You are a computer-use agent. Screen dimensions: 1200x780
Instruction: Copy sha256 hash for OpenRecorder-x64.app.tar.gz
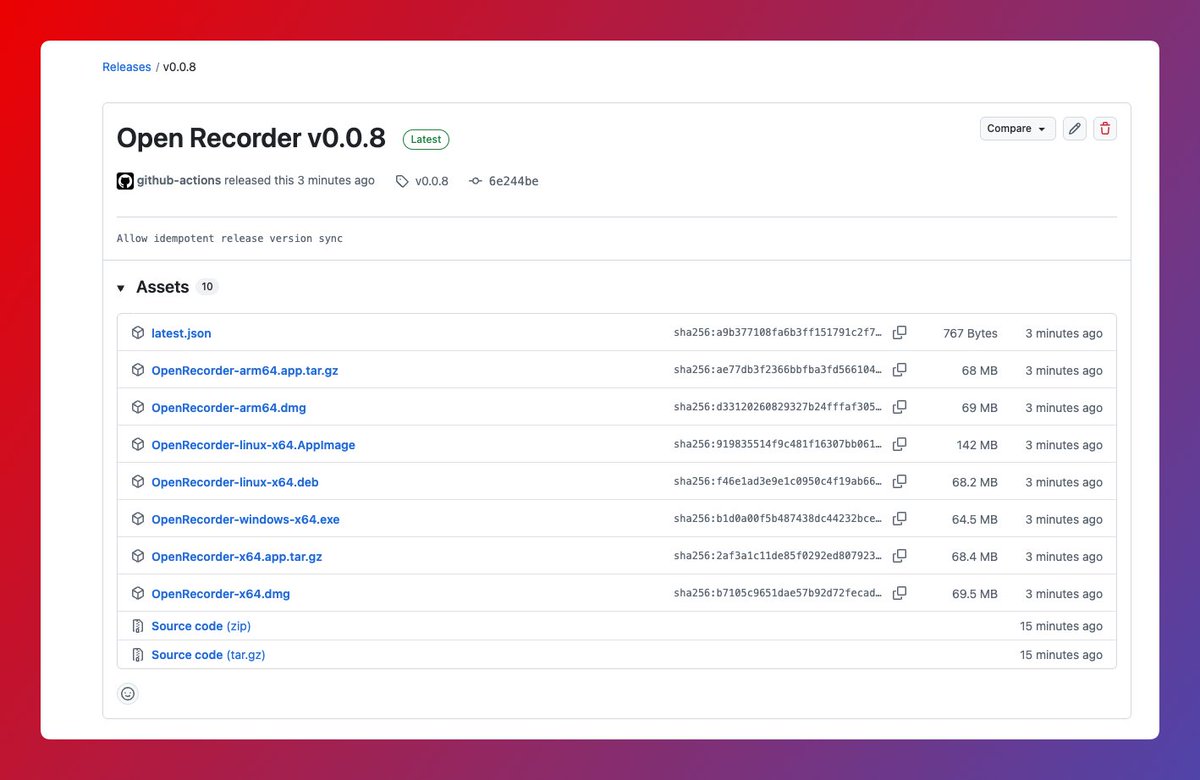[899, 556]
